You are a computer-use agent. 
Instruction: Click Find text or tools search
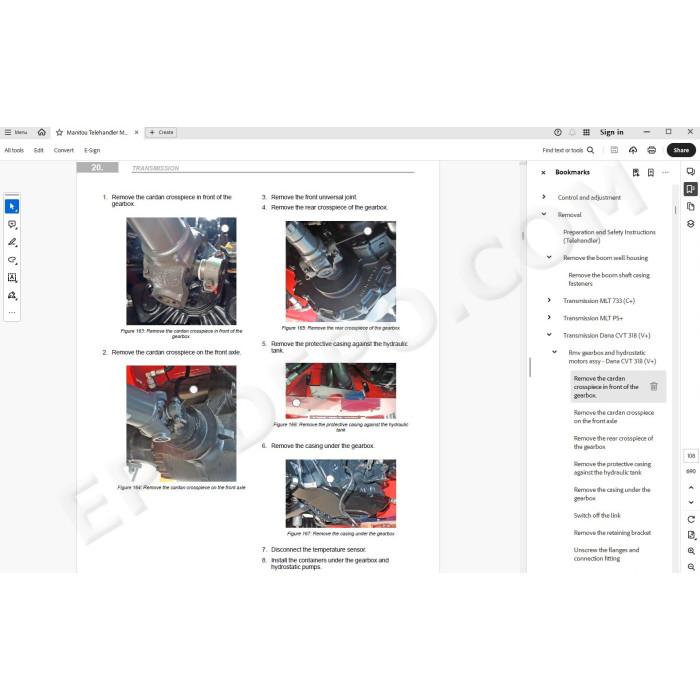(x=568, y=150)
